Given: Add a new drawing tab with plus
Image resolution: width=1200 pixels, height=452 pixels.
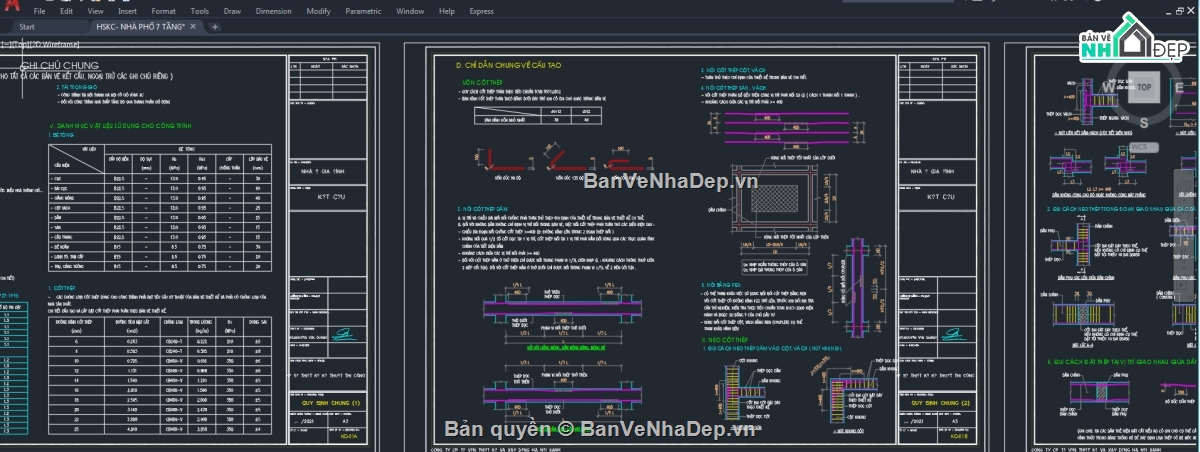Looking at the screenshot, I should click(215, 27).
